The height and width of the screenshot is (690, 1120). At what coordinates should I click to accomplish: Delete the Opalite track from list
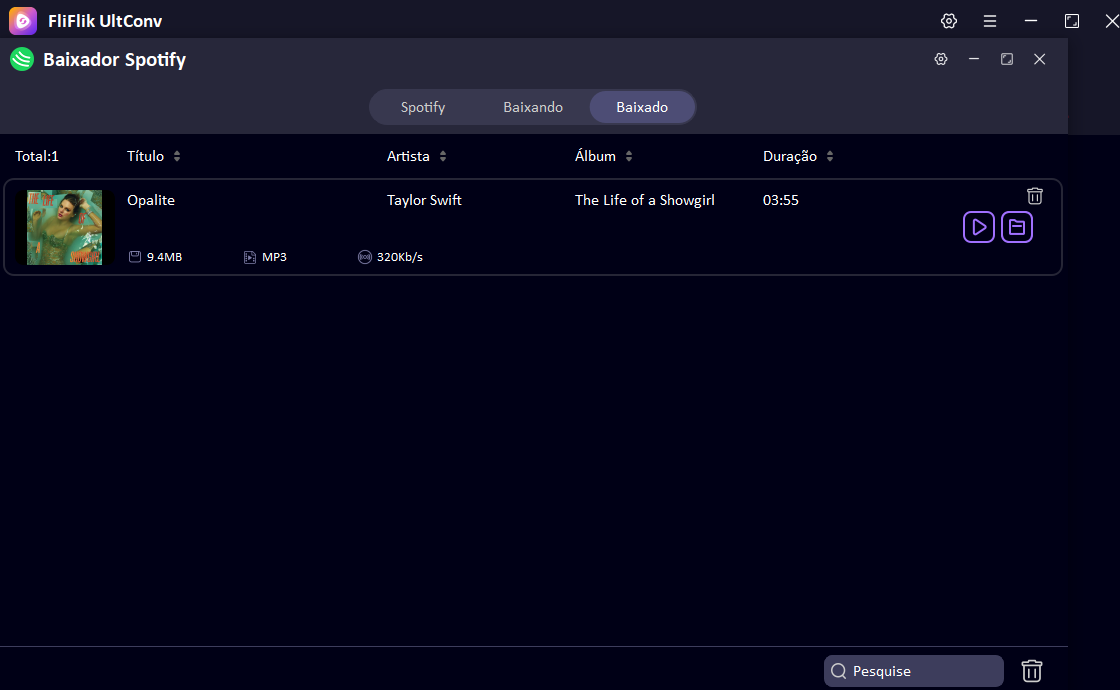coord(1035,196)
